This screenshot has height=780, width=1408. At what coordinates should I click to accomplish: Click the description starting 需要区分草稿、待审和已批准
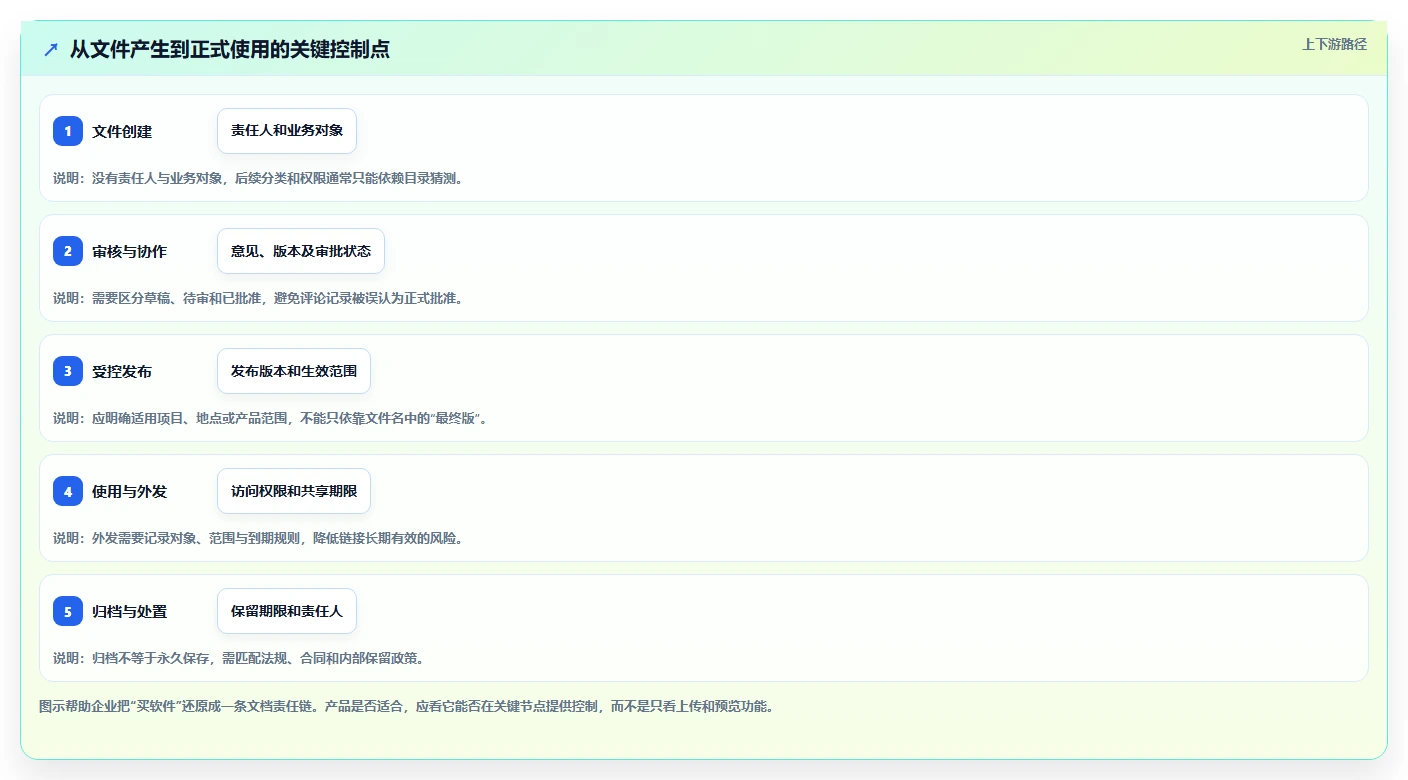pos(260,298)
